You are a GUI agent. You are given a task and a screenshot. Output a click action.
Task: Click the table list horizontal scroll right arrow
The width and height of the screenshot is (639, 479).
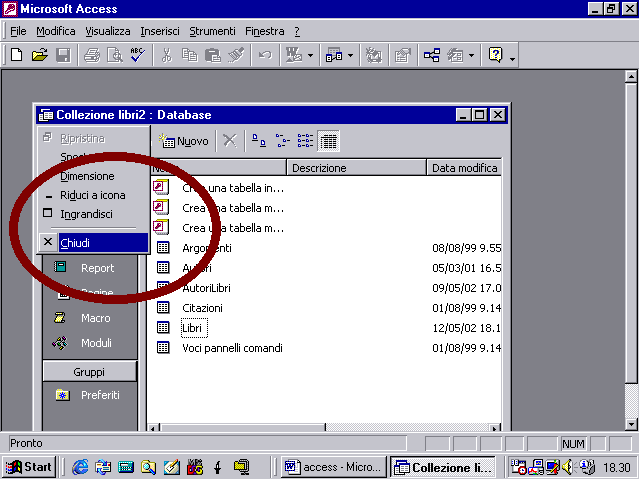coord(494,428)
